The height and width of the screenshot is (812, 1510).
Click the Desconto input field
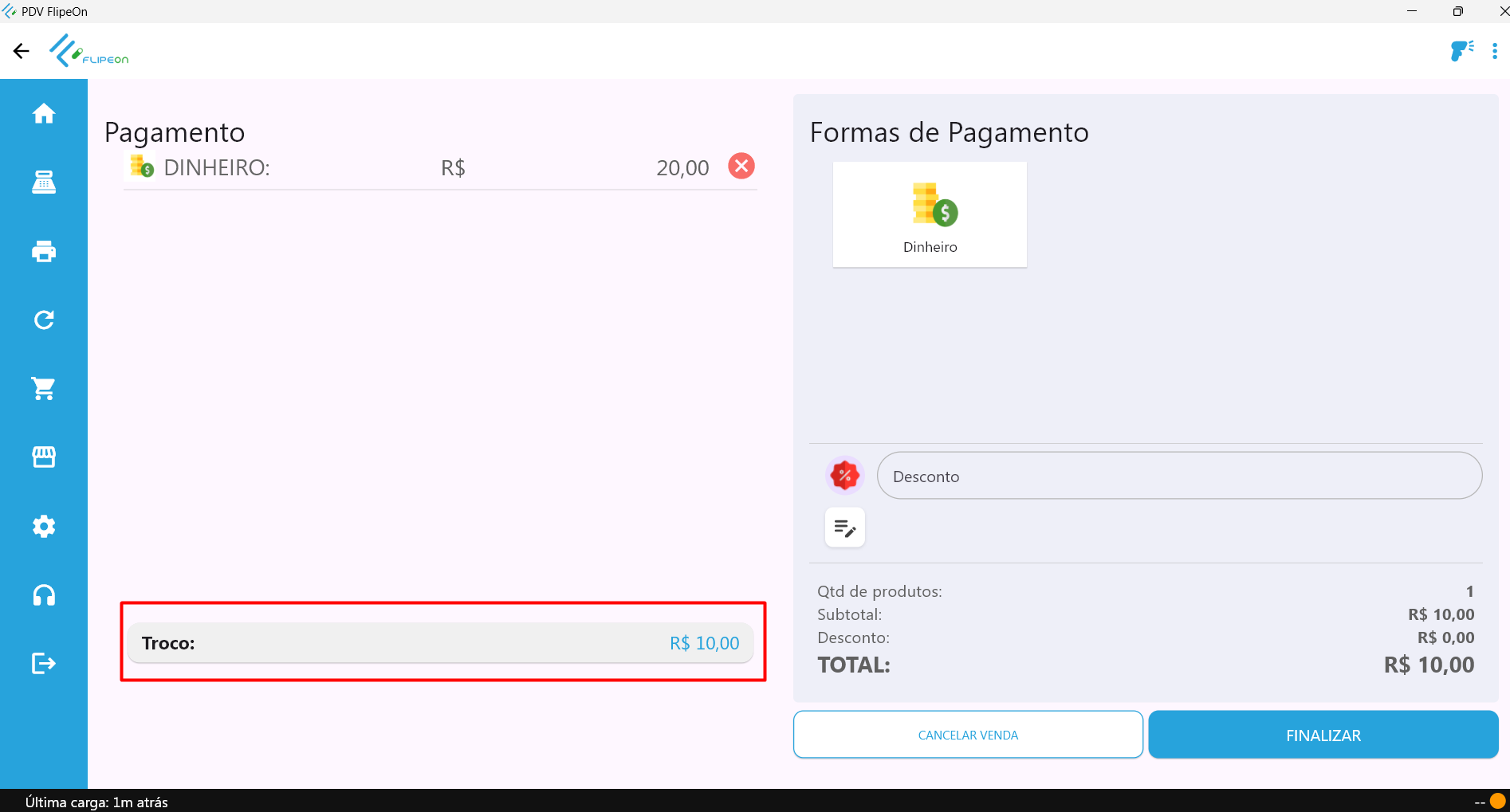(1179, 477)
